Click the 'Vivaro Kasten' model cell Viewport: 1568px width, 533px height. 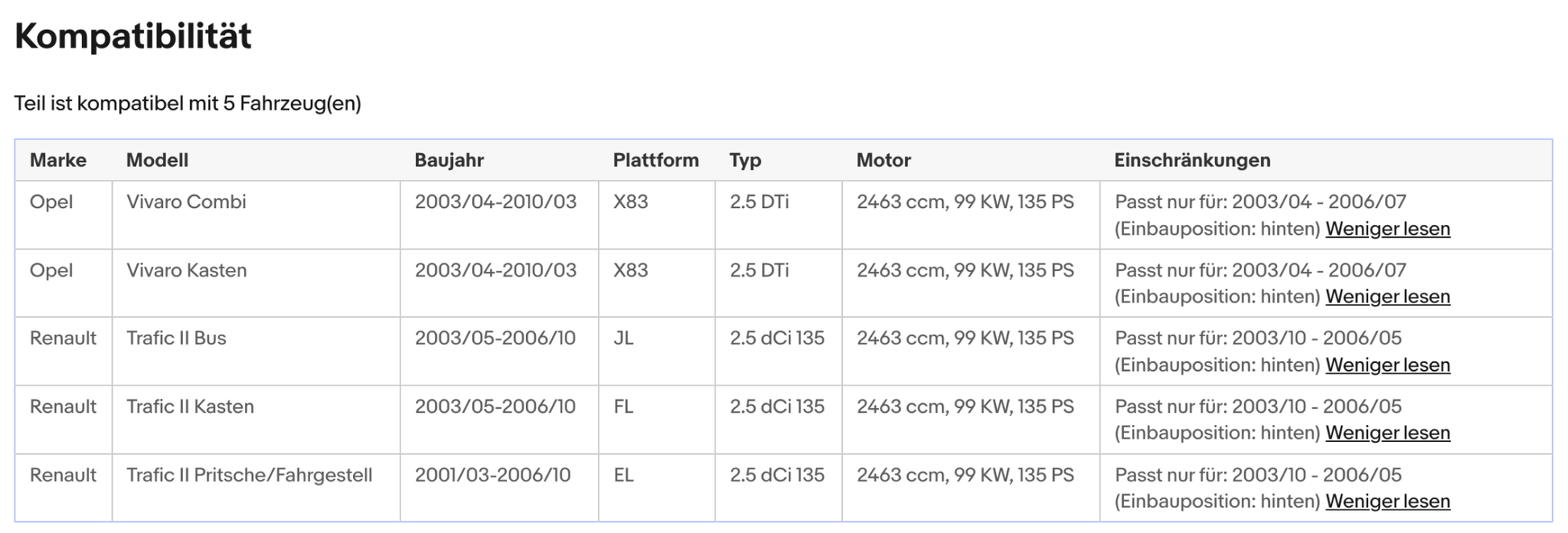tap(186, 270)
